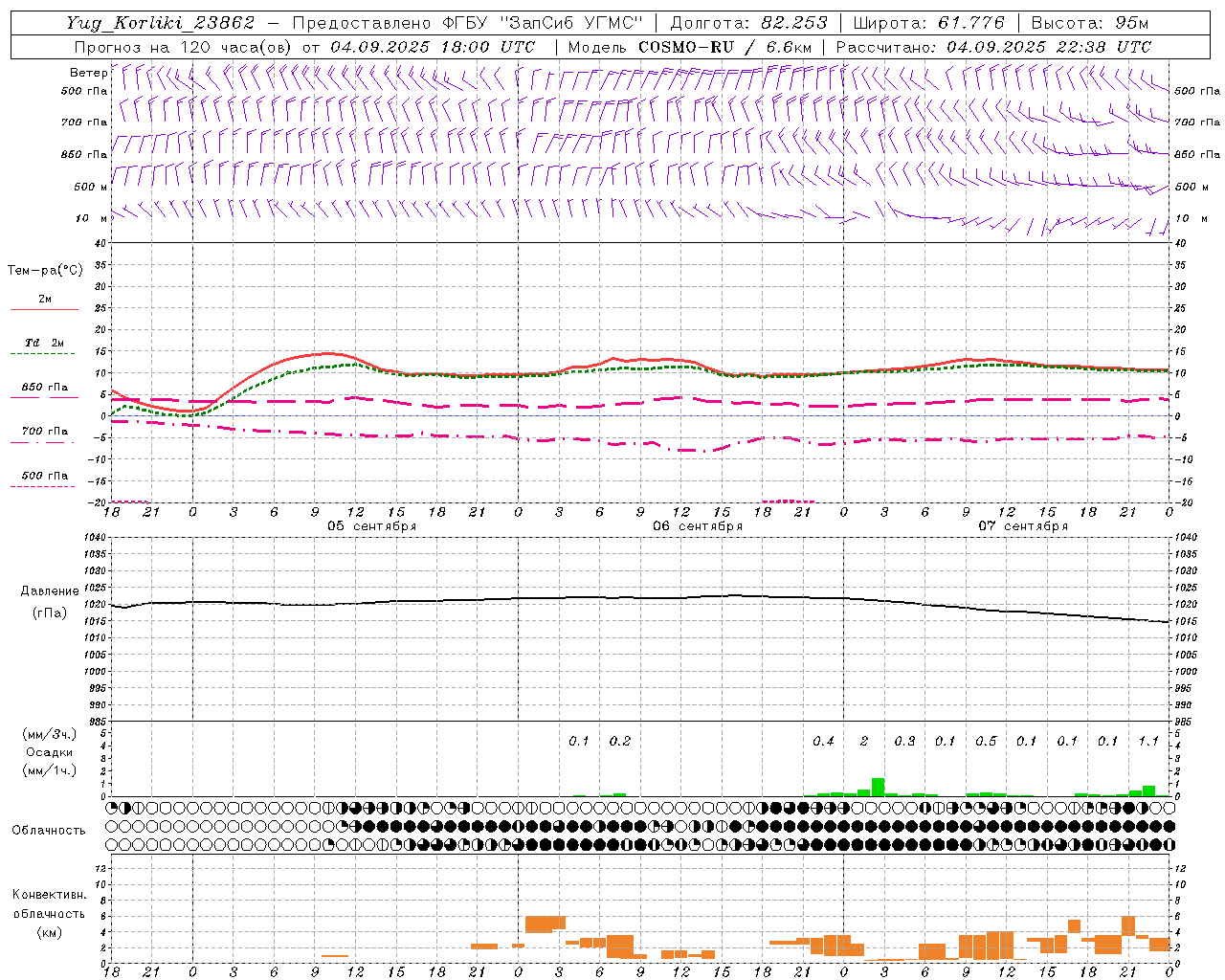Click the Рассчитано: 04.09.2025 22:38 UTC timestamp
The image size is (1225, 980).
993,47
